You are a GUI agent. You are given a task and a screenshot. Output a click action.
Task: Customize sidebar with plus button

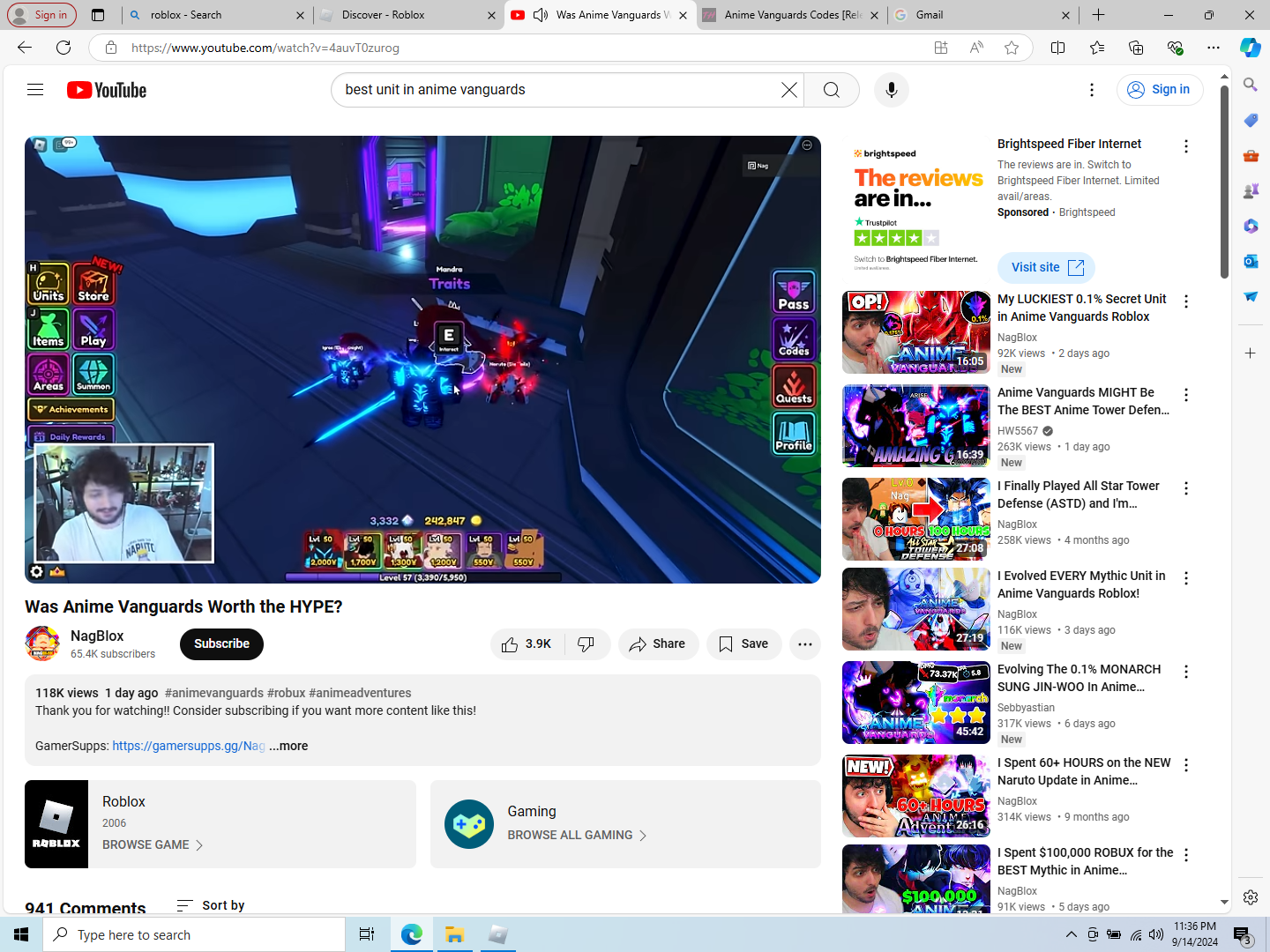point(1251,353)
